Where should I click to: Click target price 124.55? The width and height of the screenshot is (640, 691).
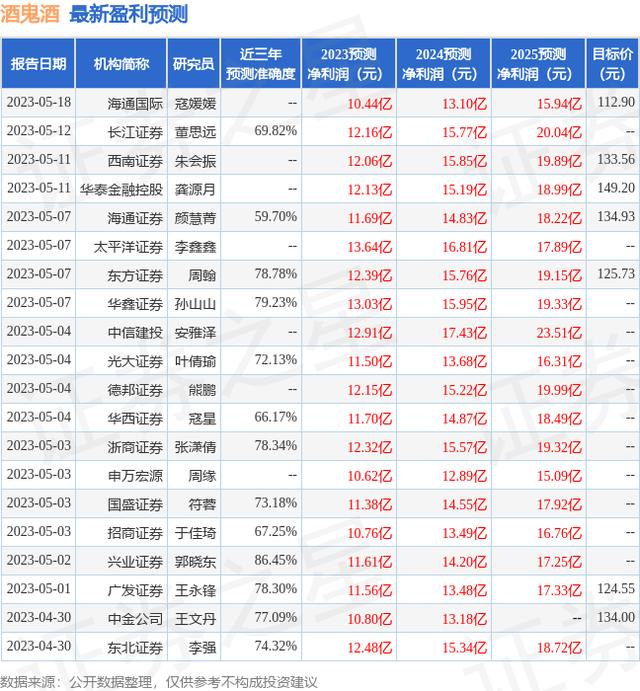point(616,589)
